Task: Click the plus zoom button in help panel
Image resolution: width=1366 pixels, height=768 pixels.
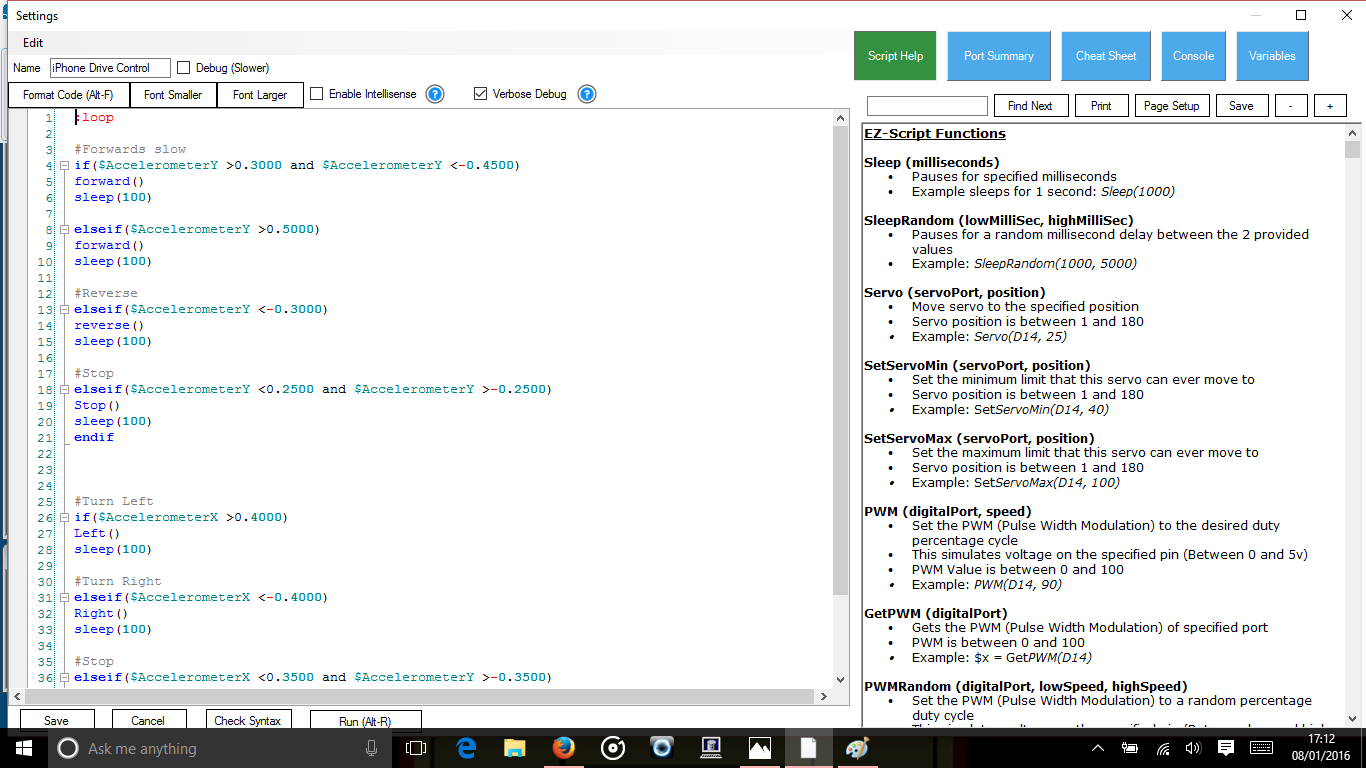Action: 1330,106
